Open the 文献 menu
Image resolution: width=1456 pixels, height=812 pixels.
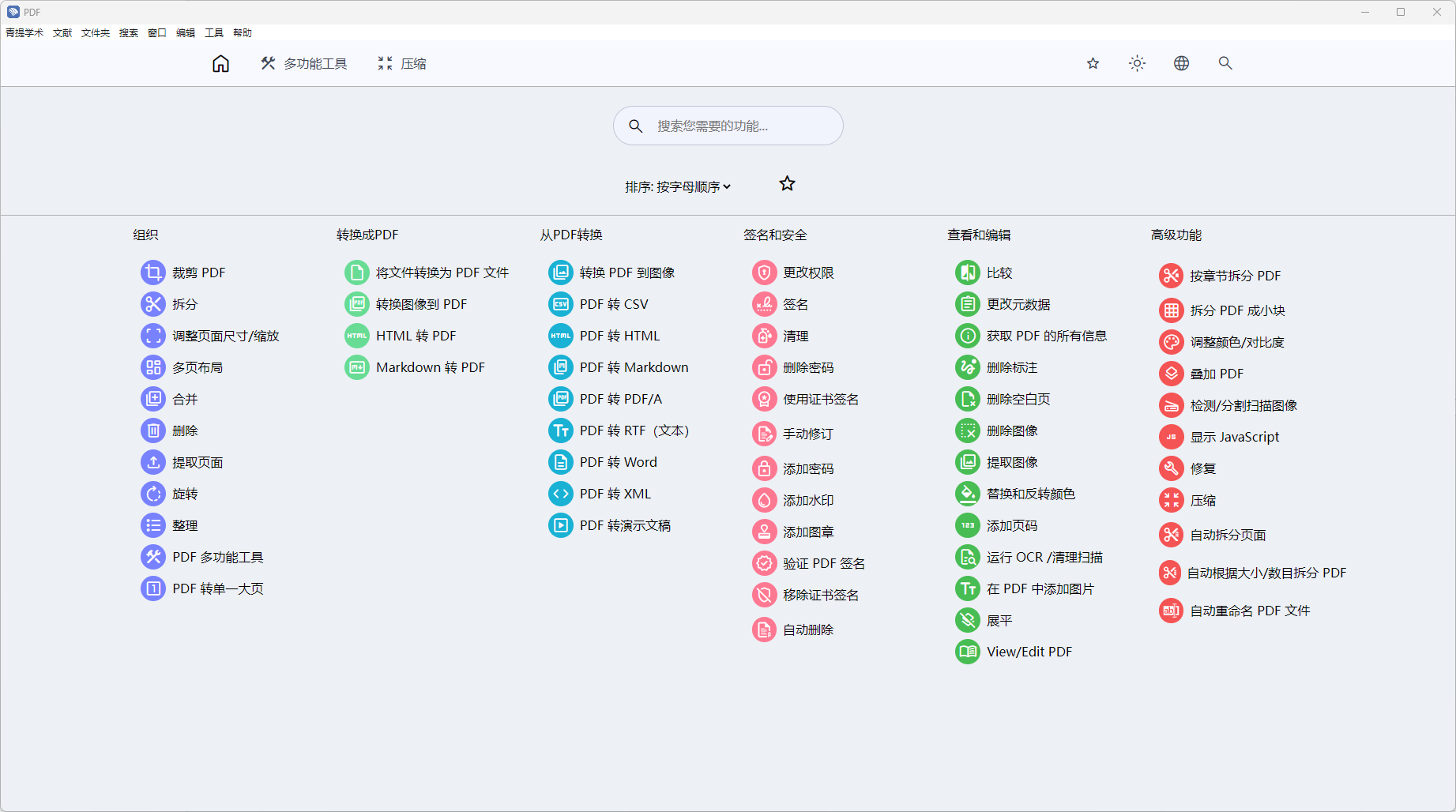pyautogui.click(x=62, y=32)
